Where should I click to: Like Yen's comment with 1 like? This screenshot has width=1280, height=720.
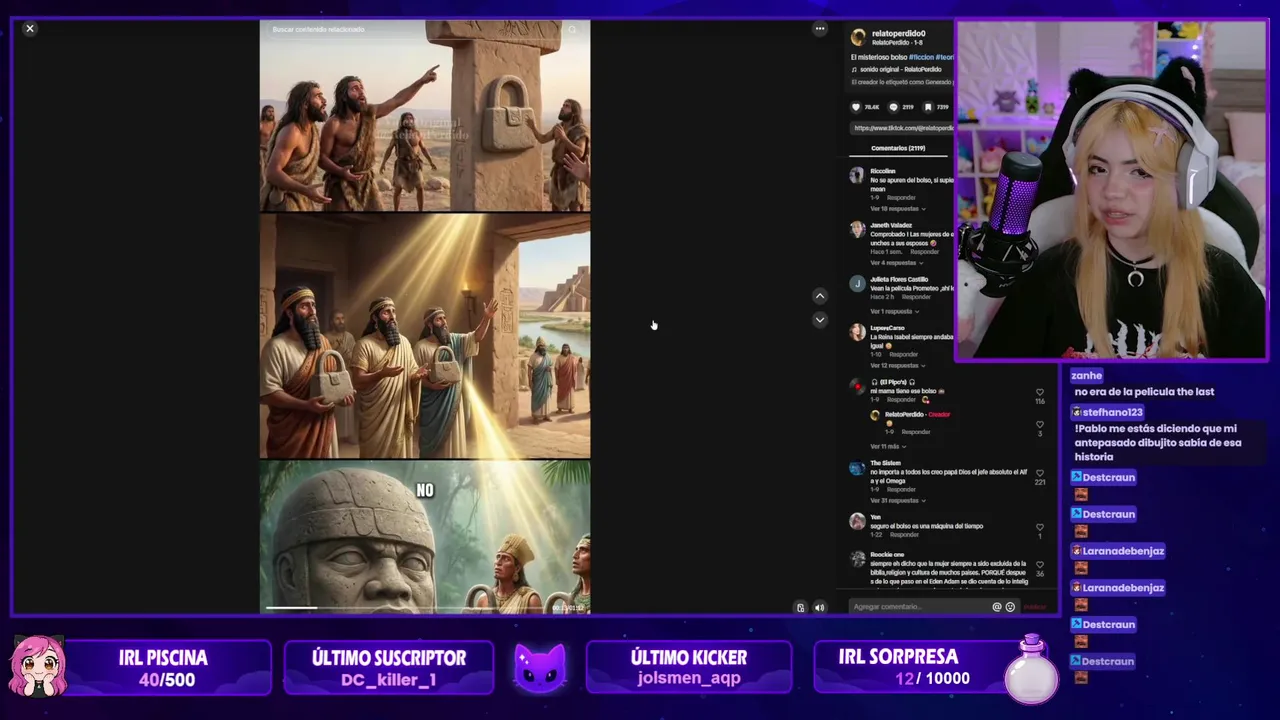click(x=1040, y=527)
